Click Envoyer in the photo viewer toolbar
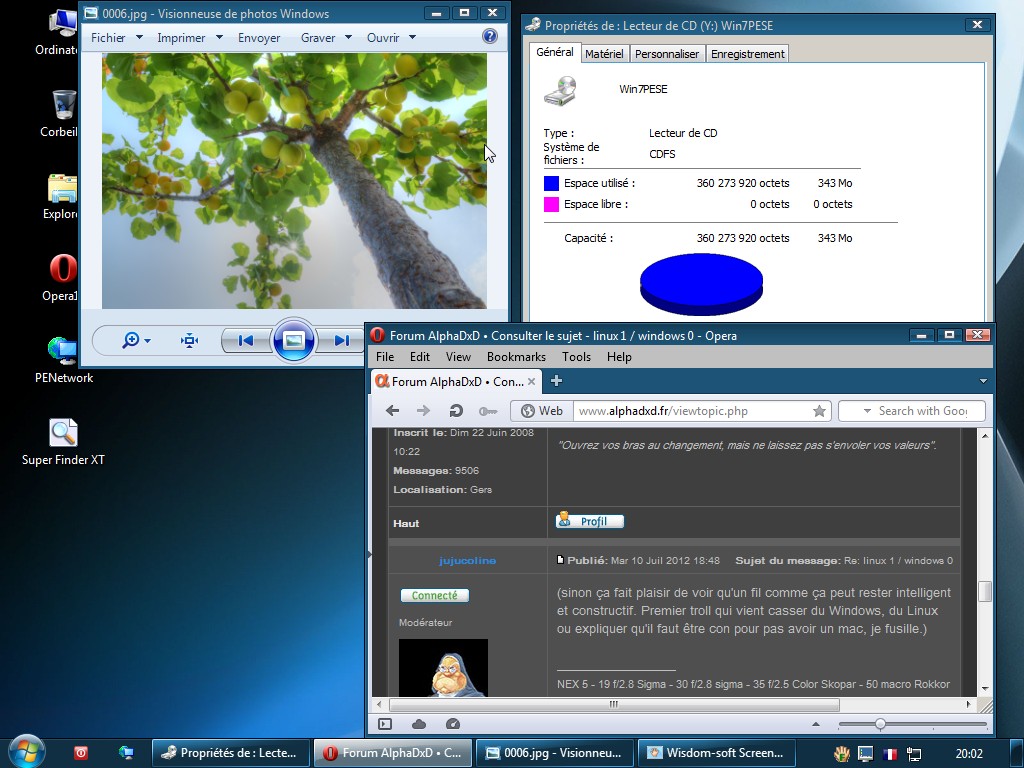1024x768 pixels. [x=259, y=38]
